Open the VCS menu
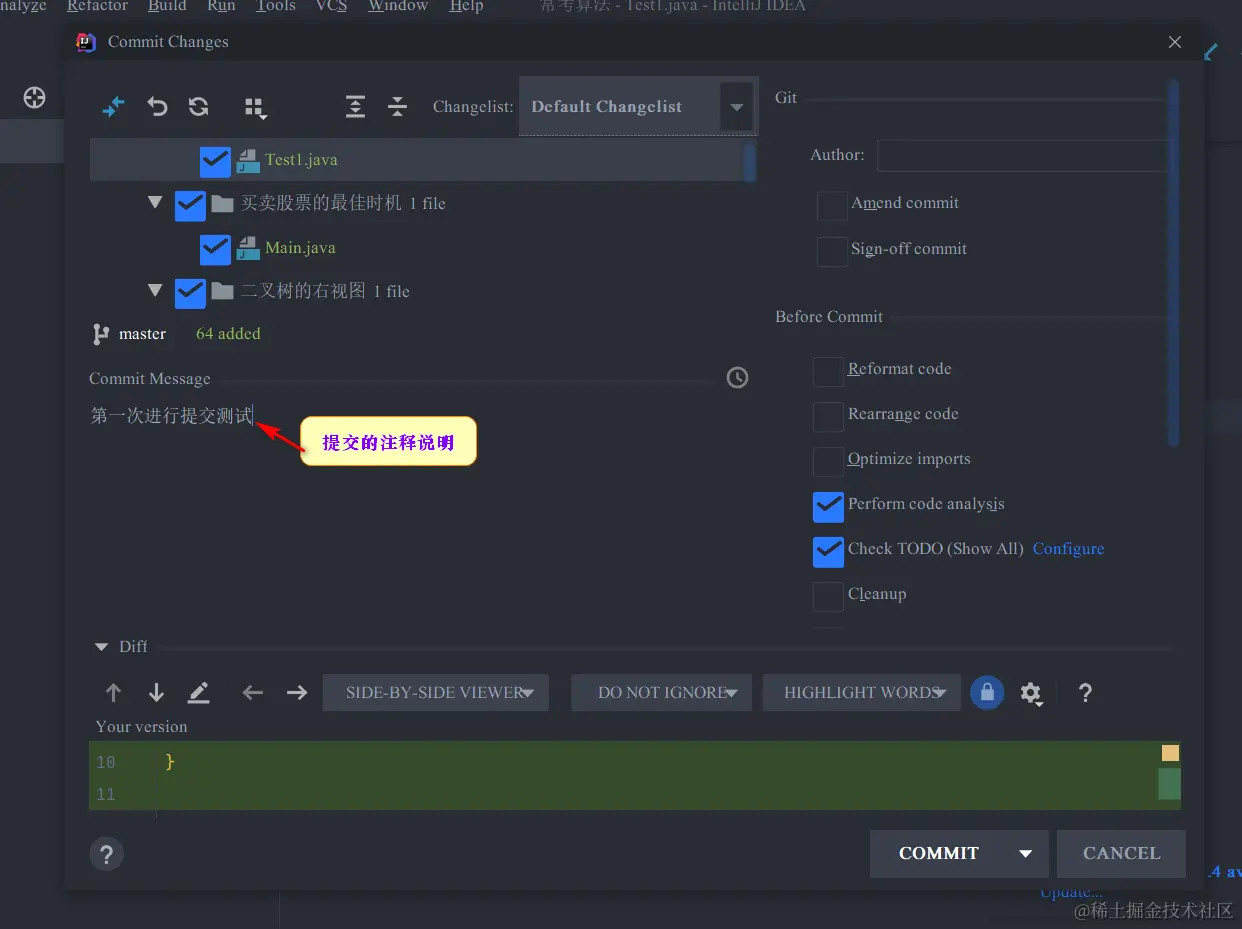Screen dimensions: 1242x929 click(x=331, y=6)
